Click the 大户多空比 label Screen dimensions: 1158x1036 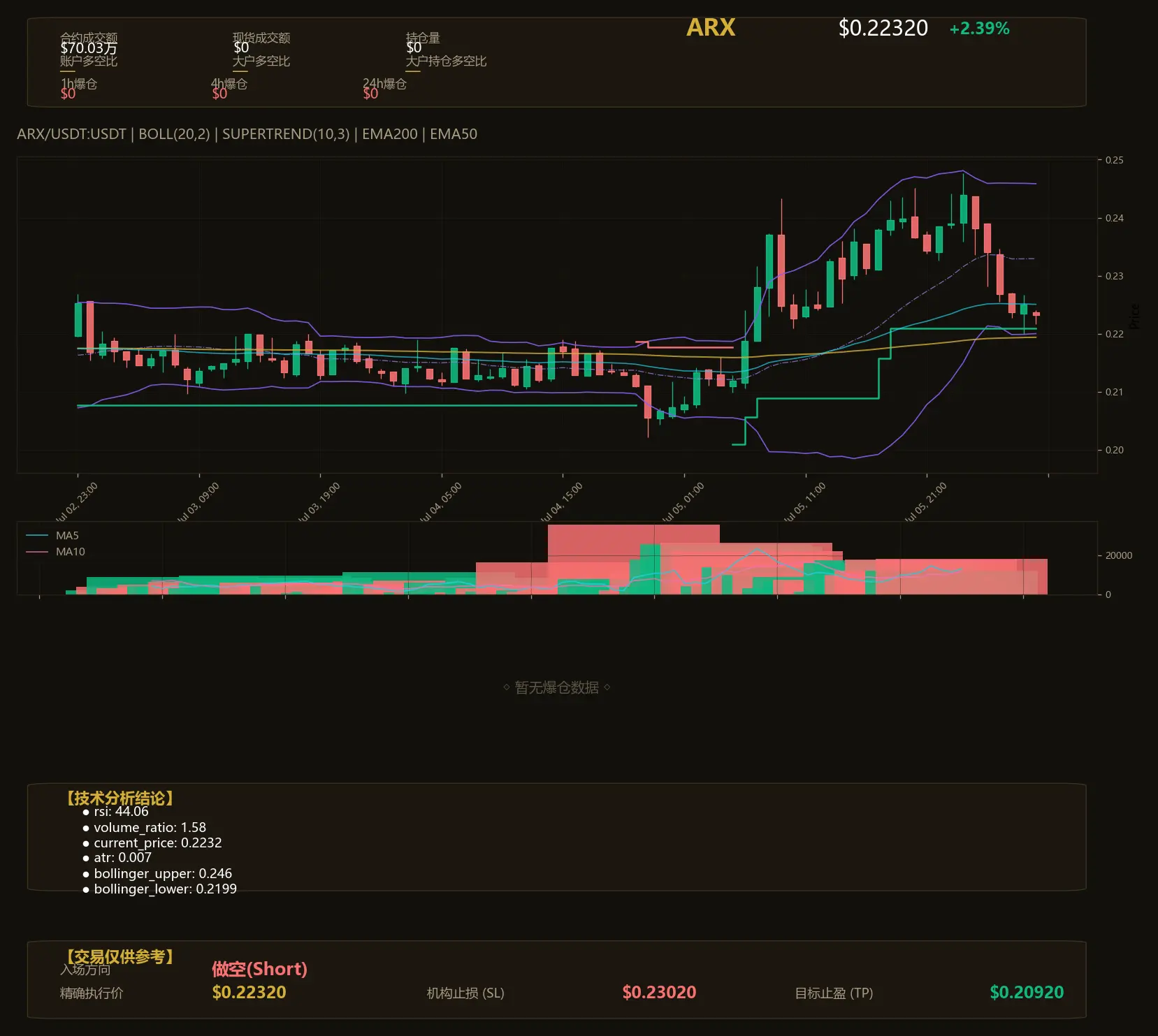pos(261,61)
